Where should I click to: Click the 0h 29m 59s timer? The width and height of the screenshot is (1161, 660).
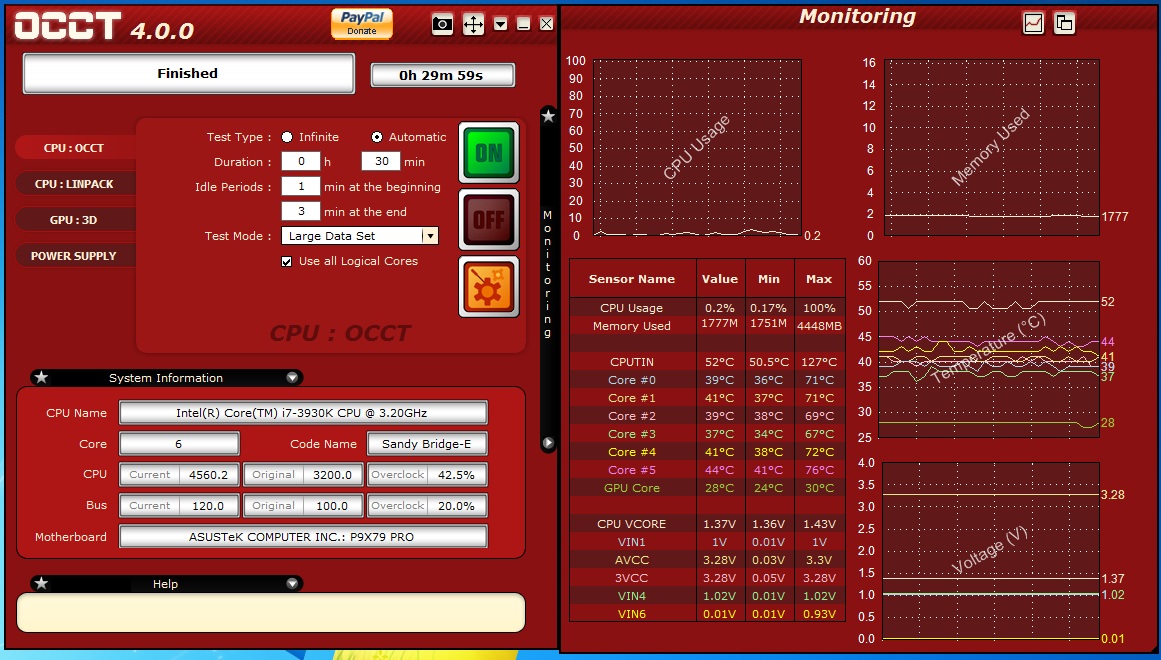coord(442,75)
